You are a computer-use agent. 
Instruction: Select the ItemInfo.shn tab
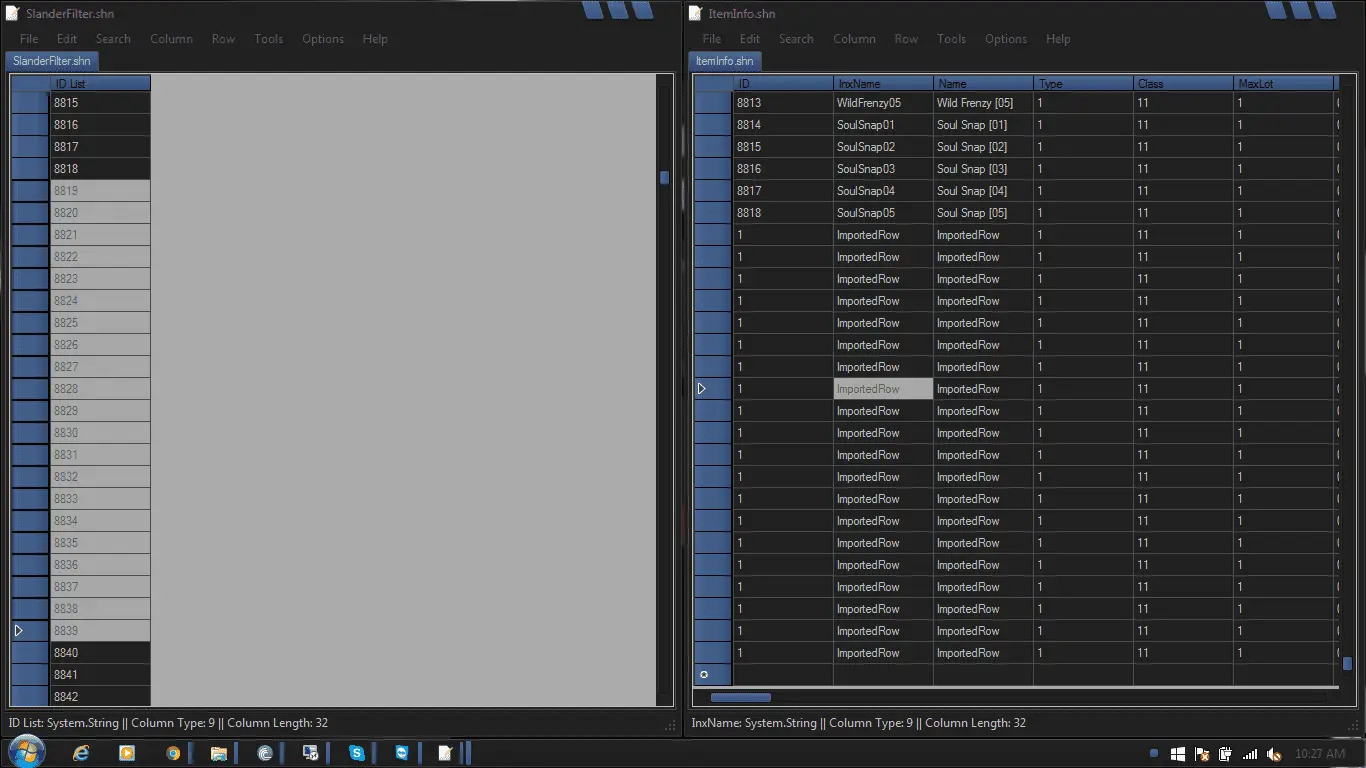point(724,61)
